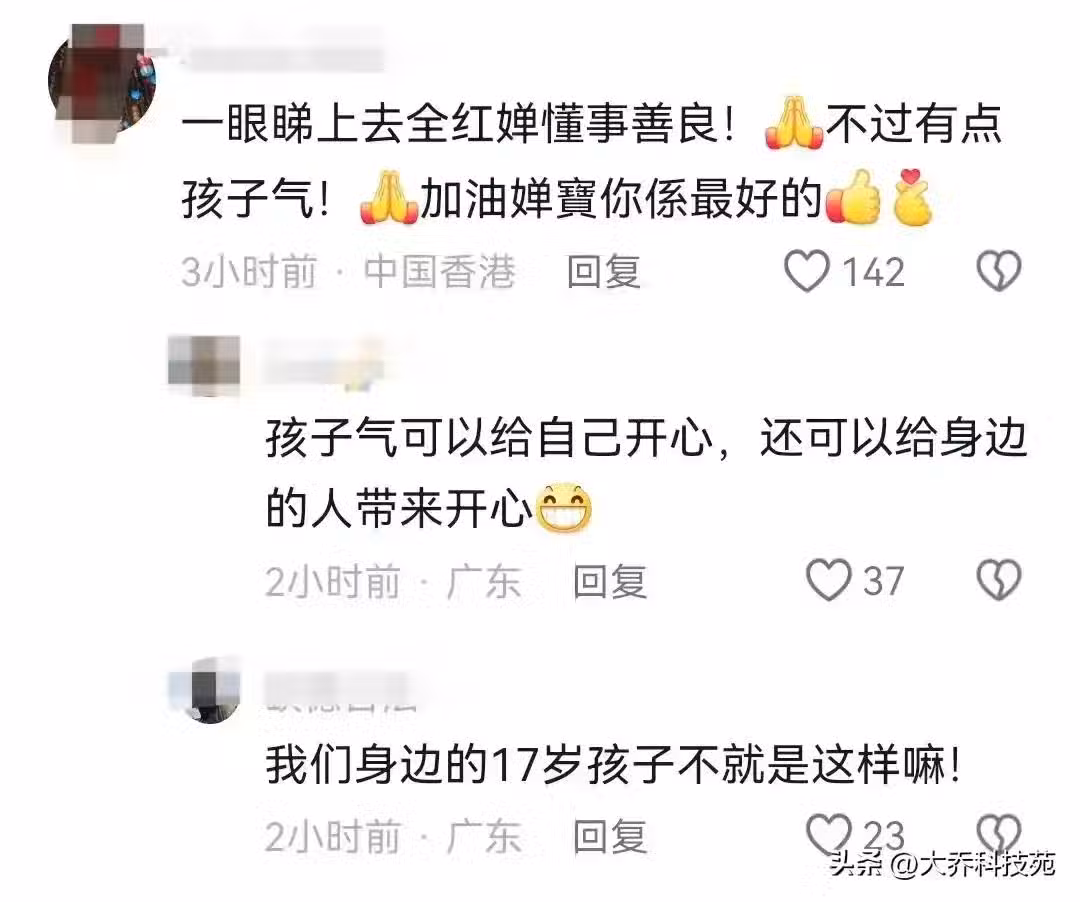The image size is (1080, 902).
Task: Tap broken heart on the 37-likes reply
Action: 999,580
